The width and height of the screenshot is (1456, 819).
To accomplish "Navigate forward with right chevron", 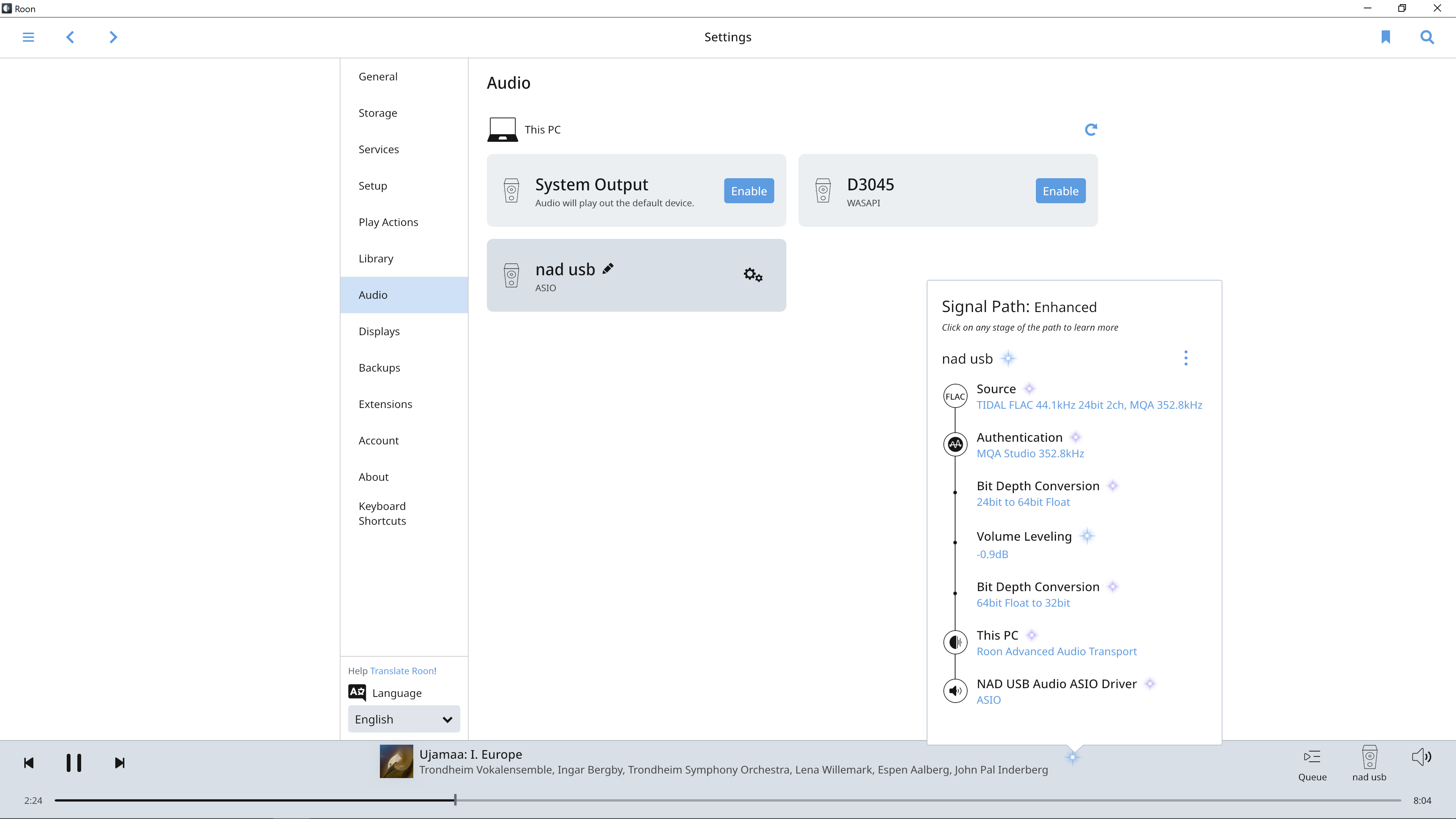I will point(113,37).
